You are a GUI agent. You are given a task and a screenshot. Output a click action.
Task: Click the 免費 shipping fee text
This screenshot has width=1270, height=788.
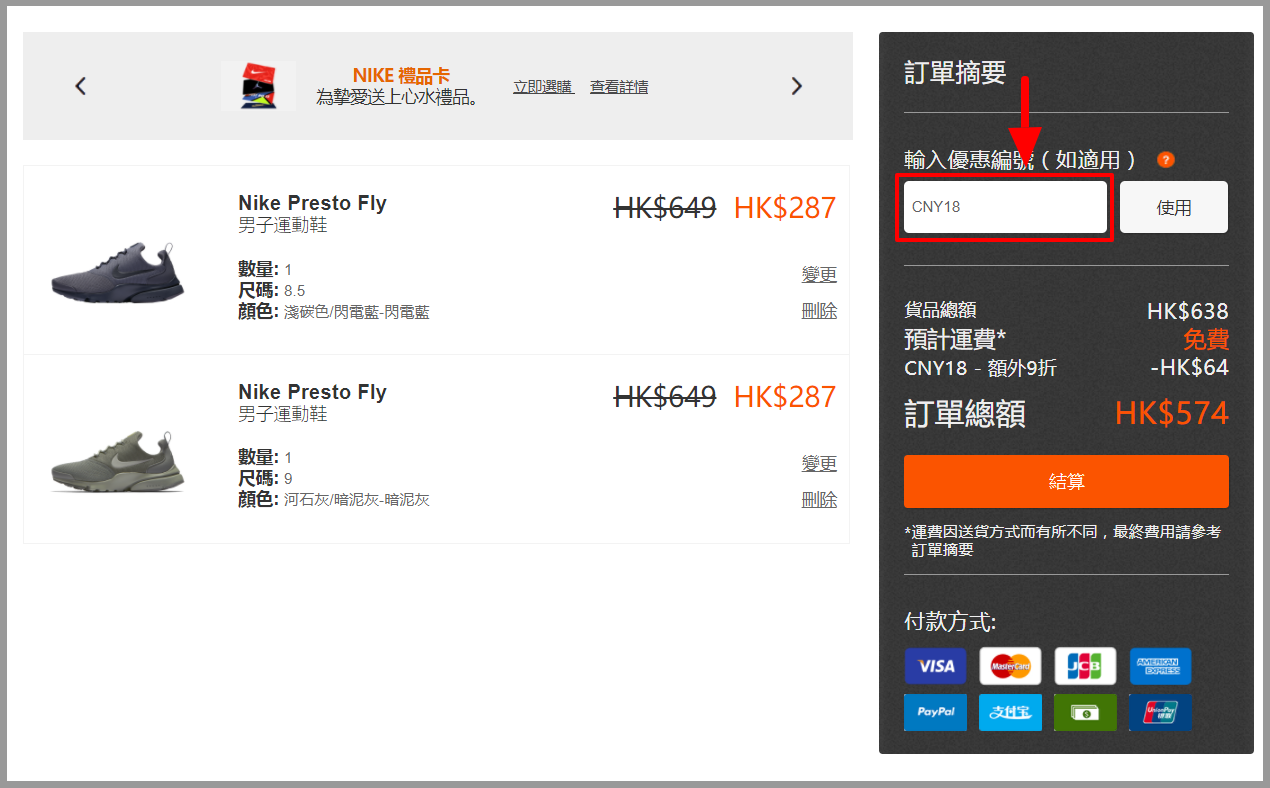1206,339
